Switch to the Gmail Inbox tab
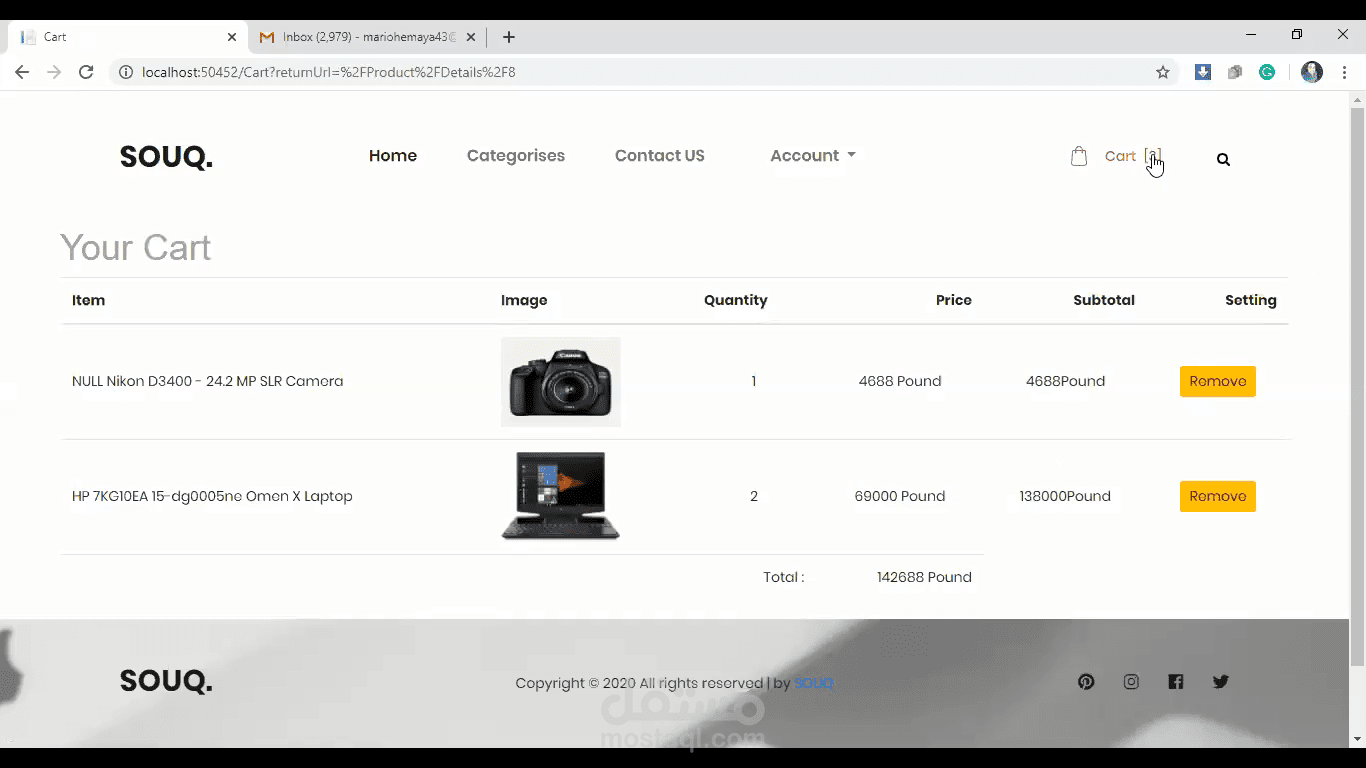Screen dimensions: 1366x768 pyautogui.click(x=368, y=37)
